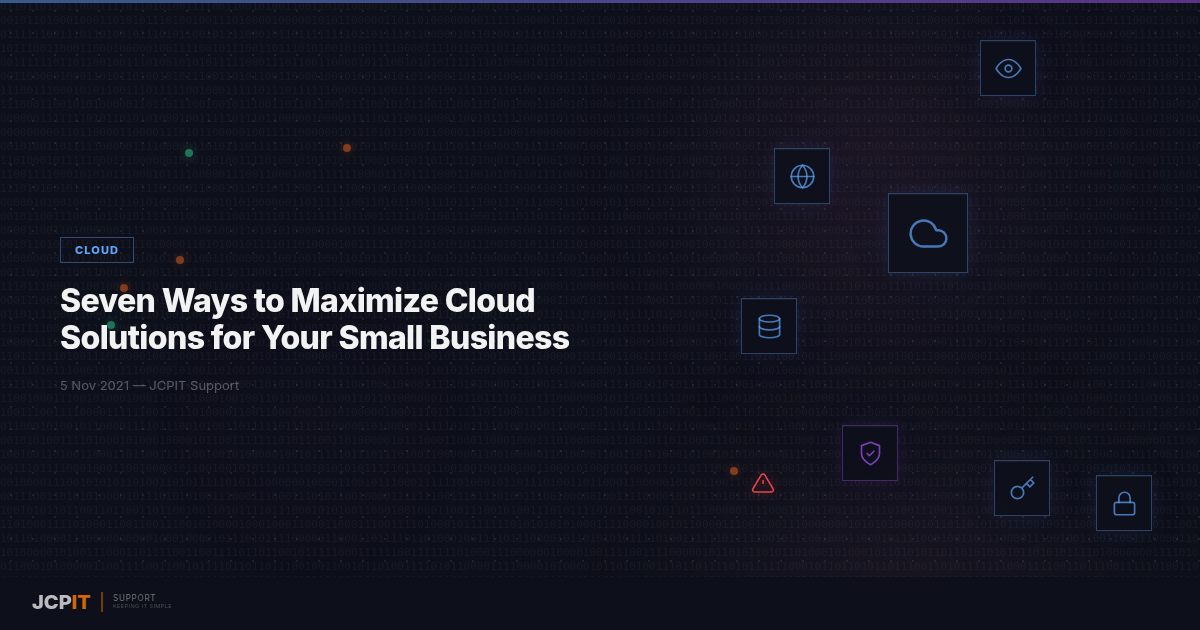Select the green dot on the left
The image size is (1200, 630).
[x=188, y=153]
